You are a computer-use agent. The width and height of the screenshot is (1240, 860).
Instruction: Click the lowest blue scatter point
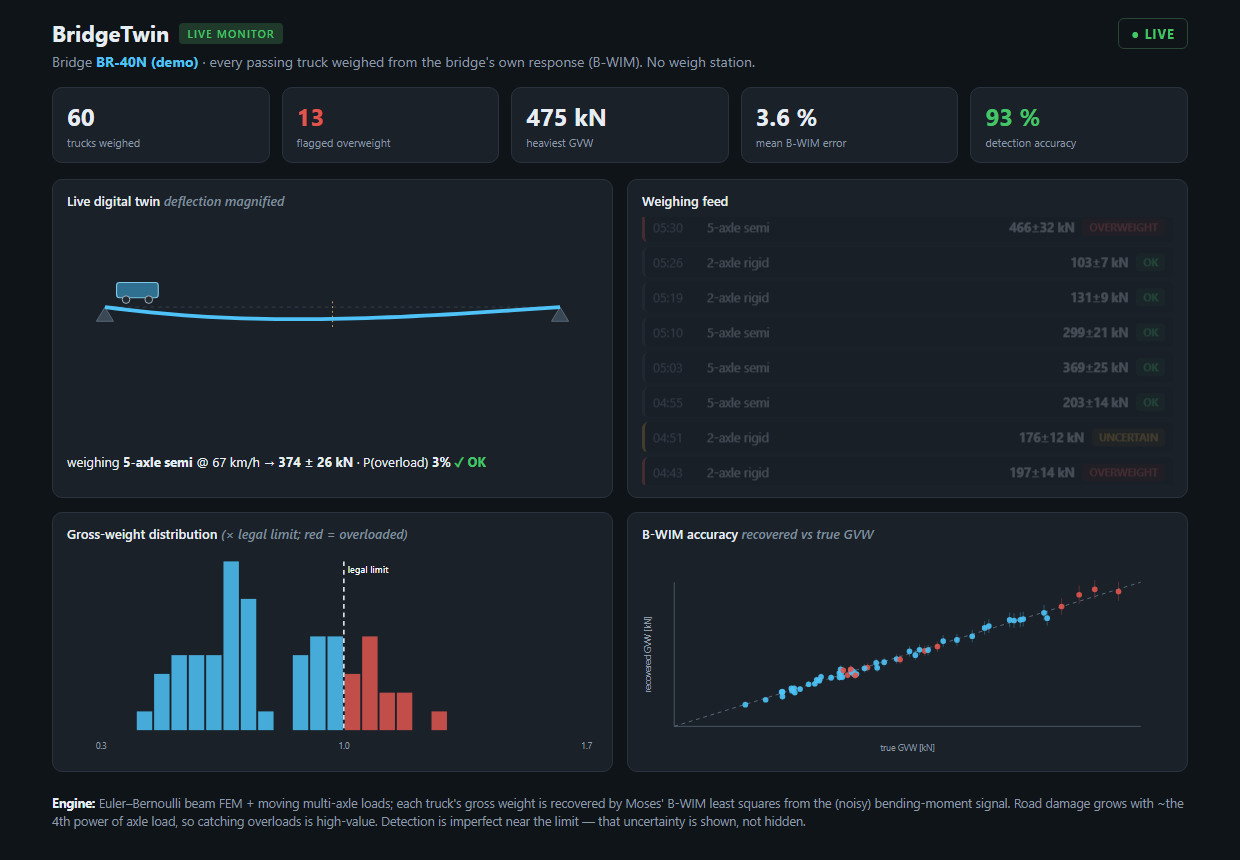(x=745, y=705)
